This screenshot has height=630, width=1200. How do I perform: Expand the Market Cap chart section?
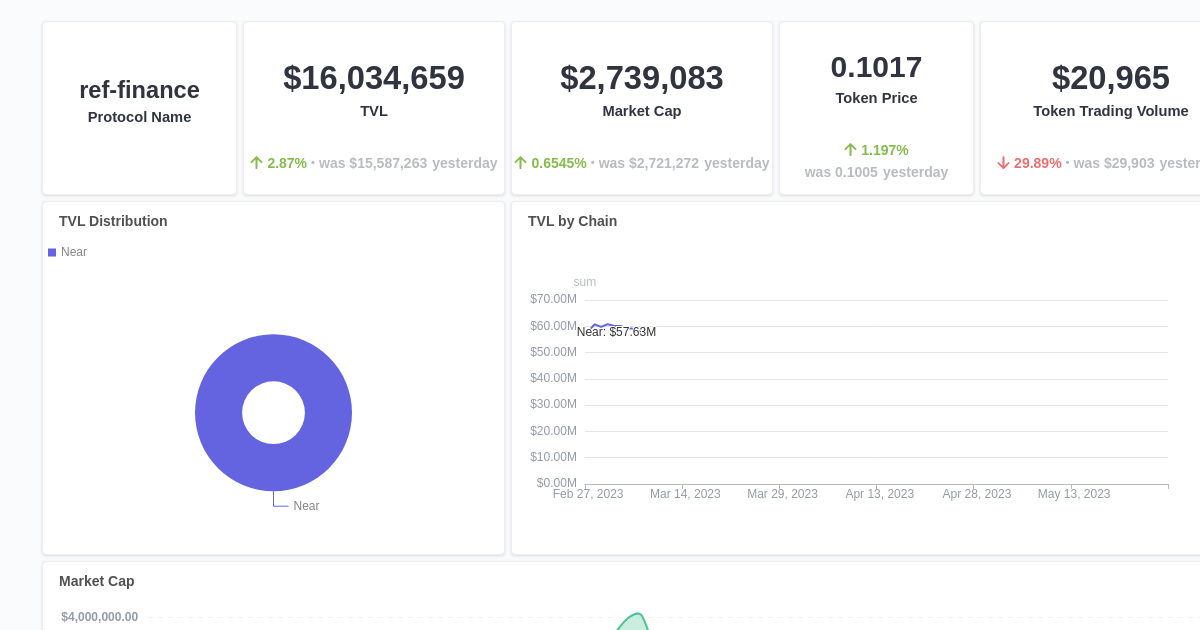coord(96,581)
